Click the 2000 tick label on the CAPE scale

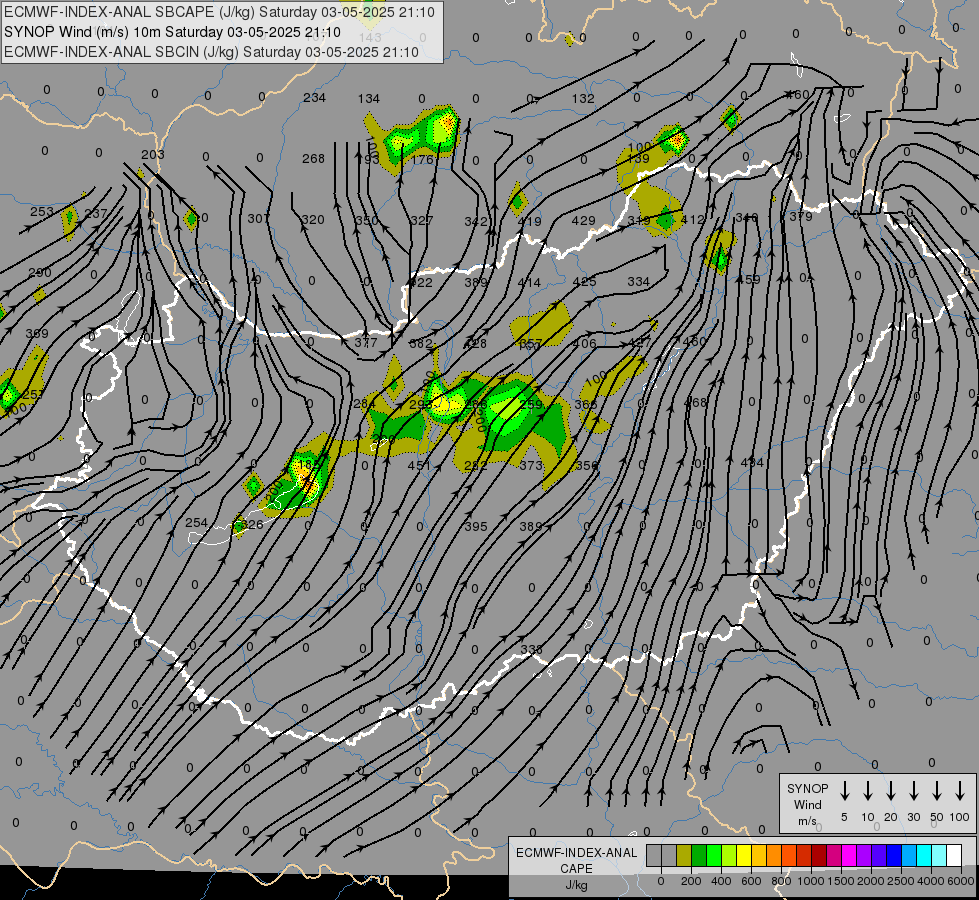tap(870, 881)
